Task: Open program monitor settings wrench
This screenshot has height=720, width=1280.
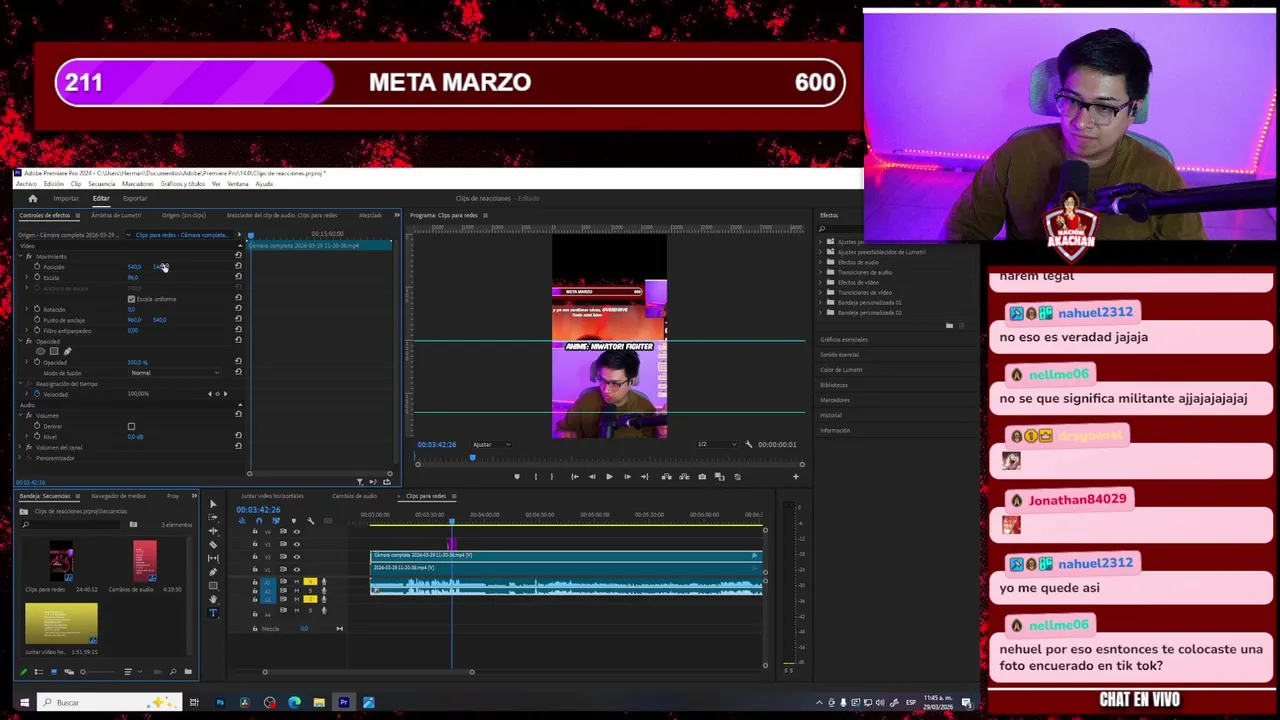Action: (x=749, y=444)
